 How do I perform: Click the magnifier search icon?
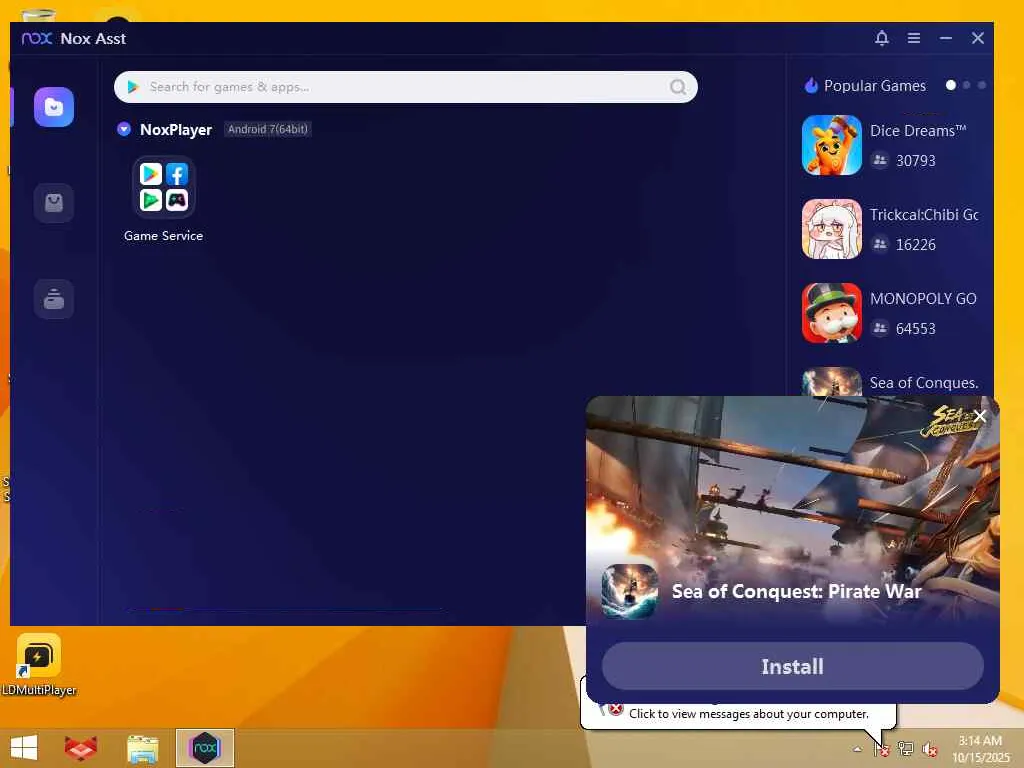click(x=678, y=87)
